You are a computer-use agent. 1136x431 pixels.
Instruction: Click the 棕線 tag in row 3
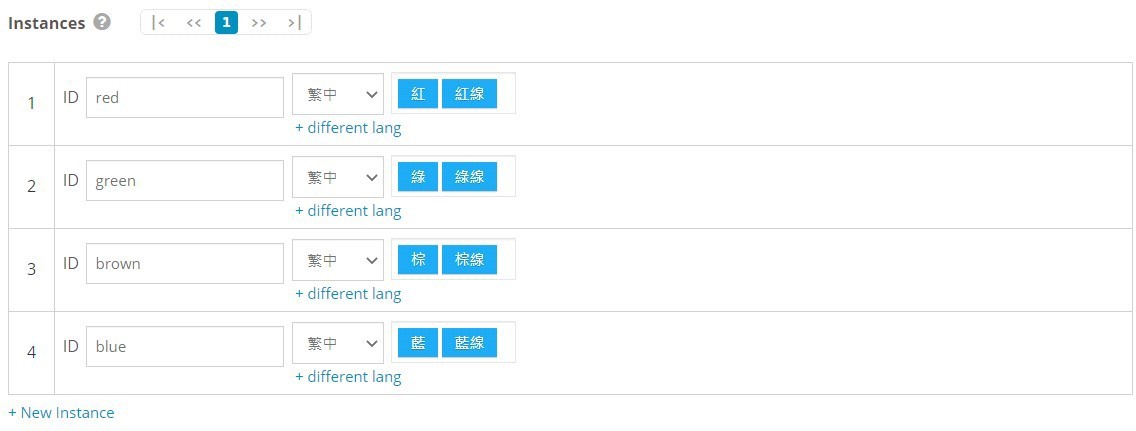(x=469, y=260)
